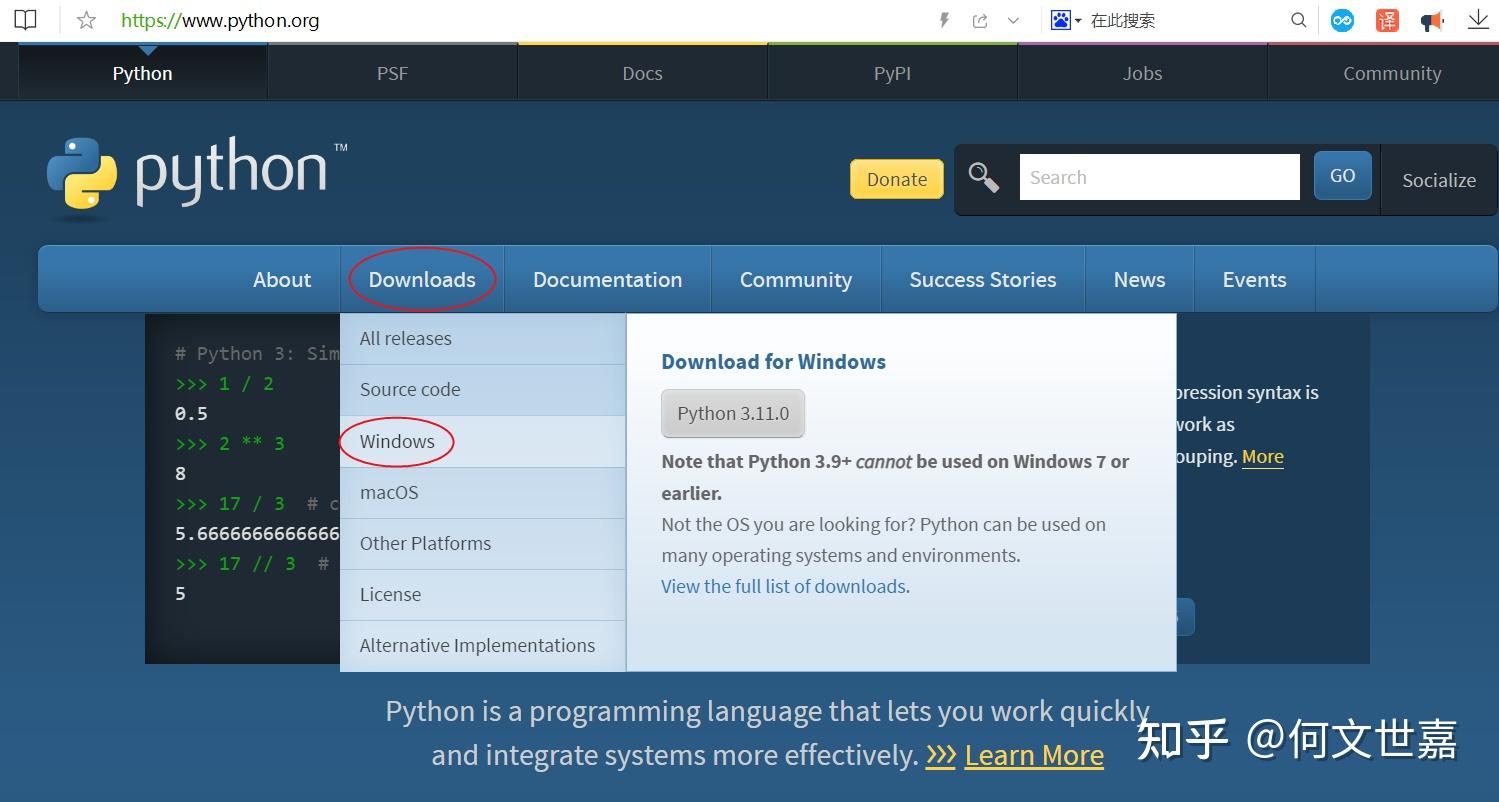Open the Share page icon
This screenshot has height=802, width=1499.
[x=980, y=19]
